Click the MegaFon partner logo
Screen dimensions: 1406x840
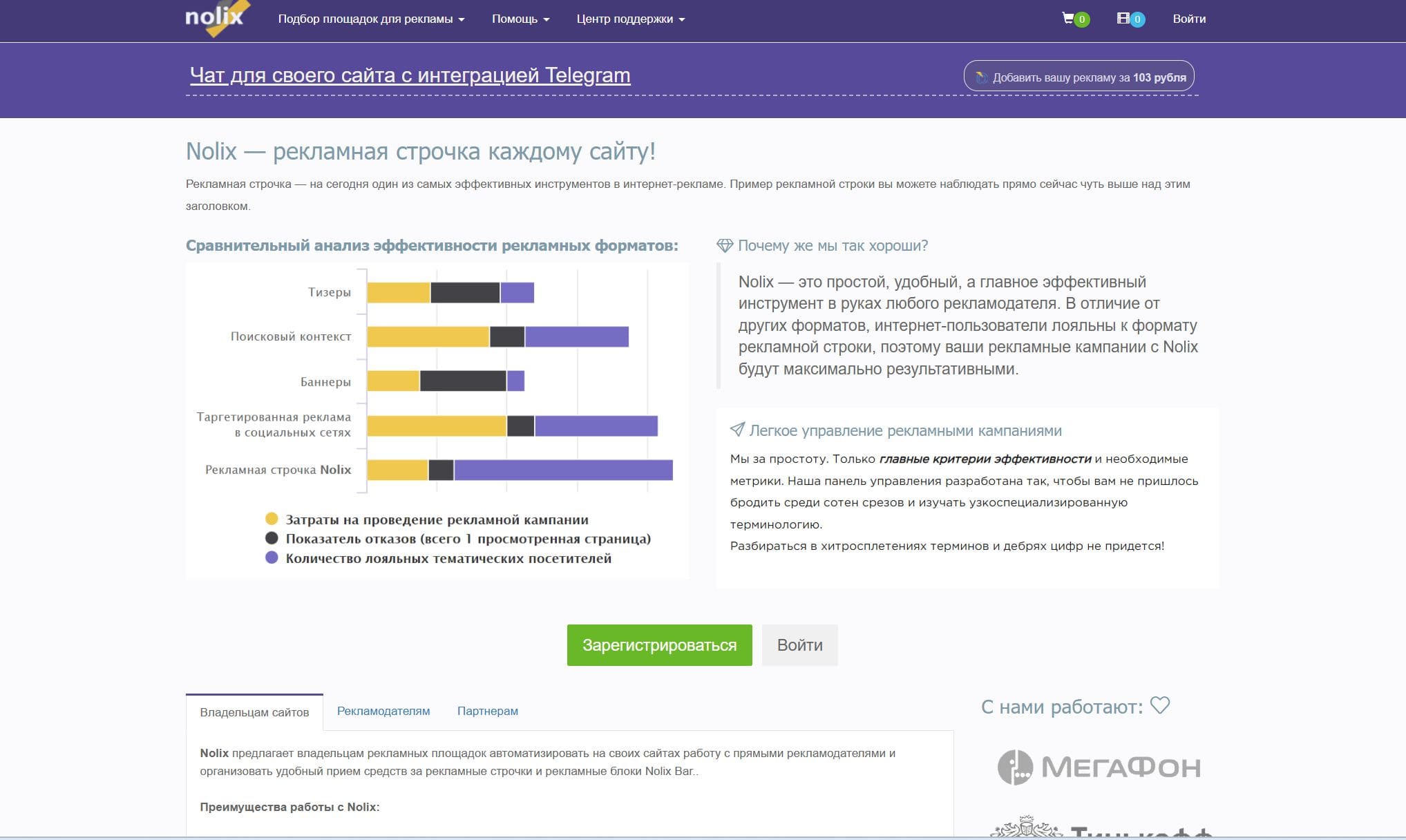1099,767
